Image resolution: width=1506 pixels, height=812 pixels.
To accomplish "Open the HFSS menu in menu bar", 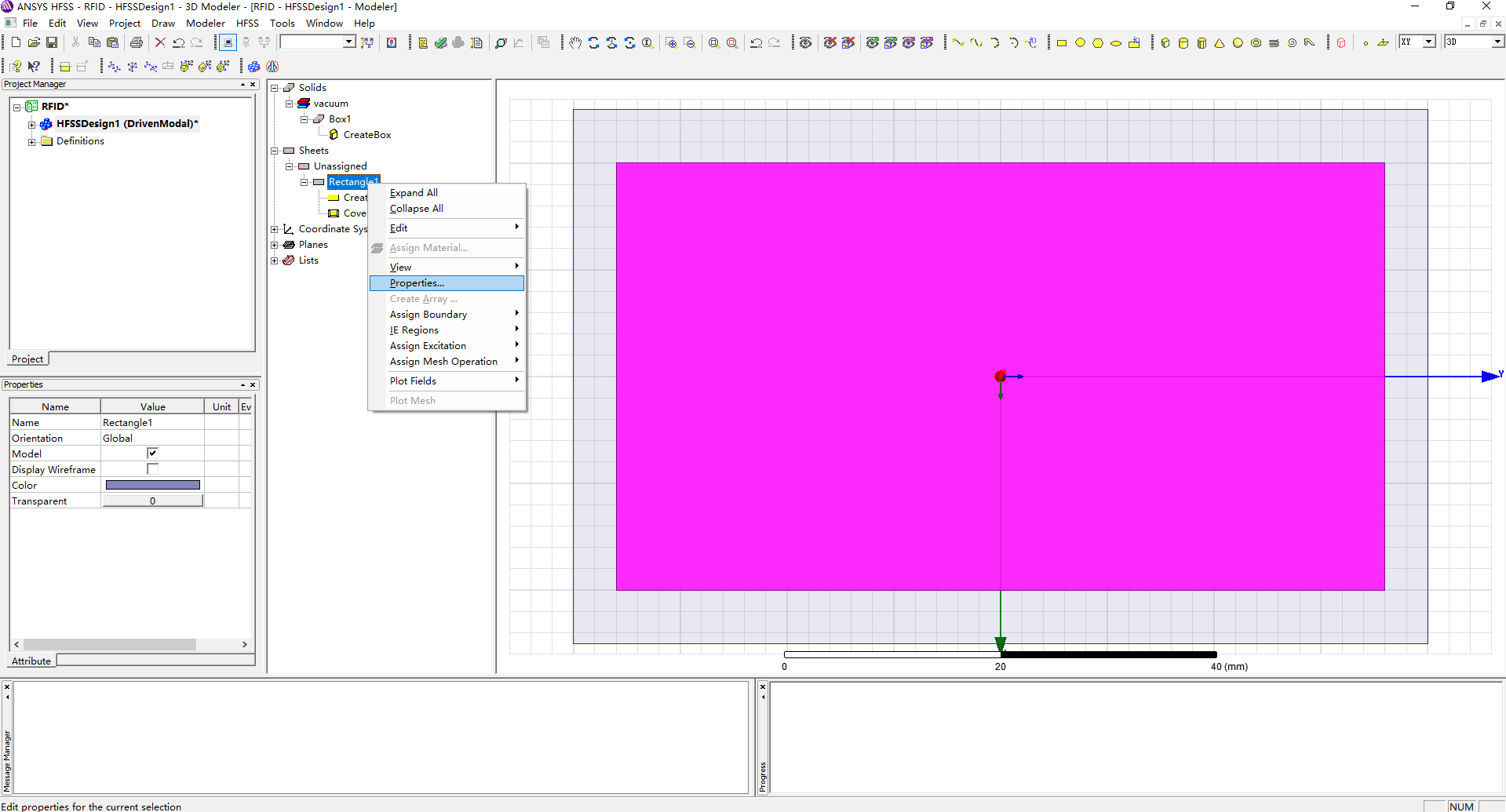I will tap(247, 24).
